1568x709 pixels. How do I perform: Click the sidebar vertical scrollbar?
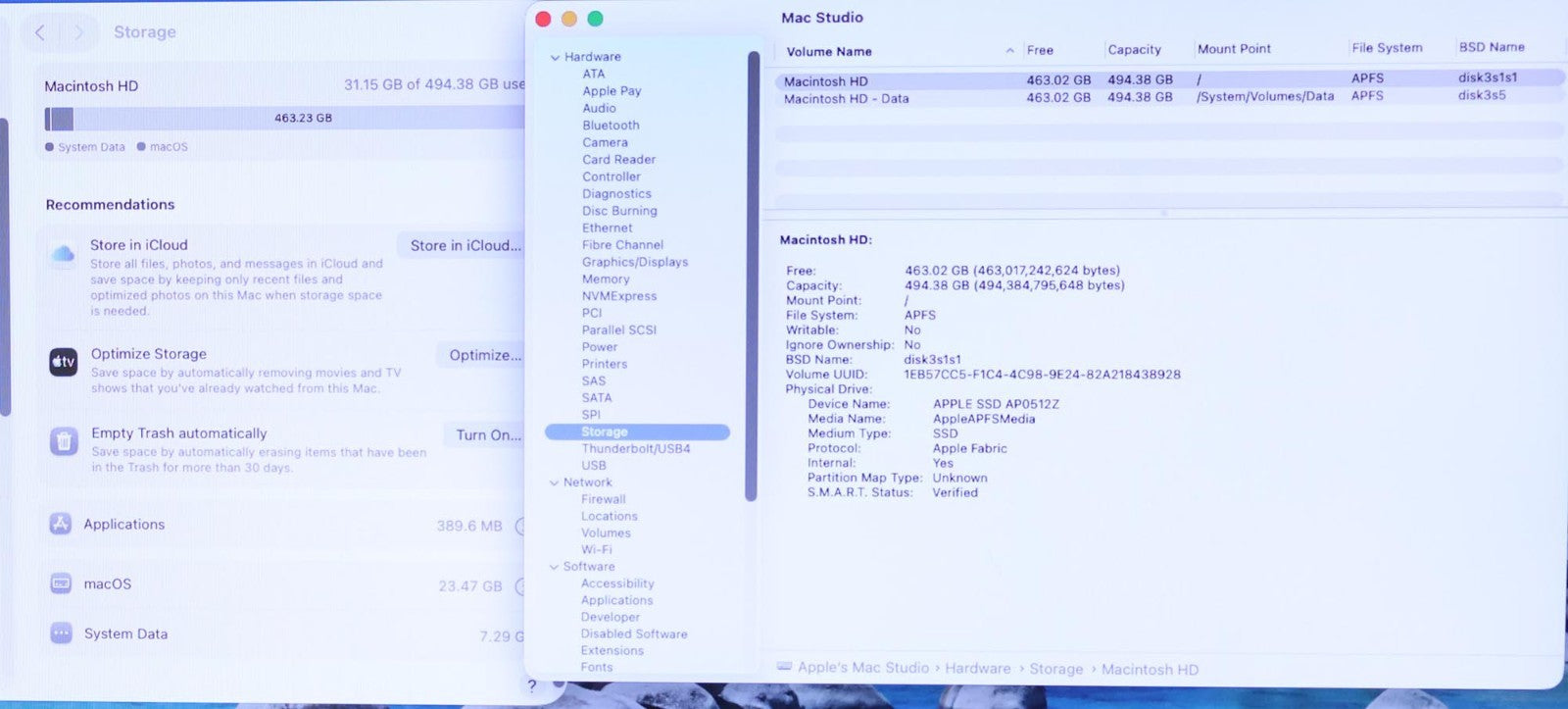(752, 275)
